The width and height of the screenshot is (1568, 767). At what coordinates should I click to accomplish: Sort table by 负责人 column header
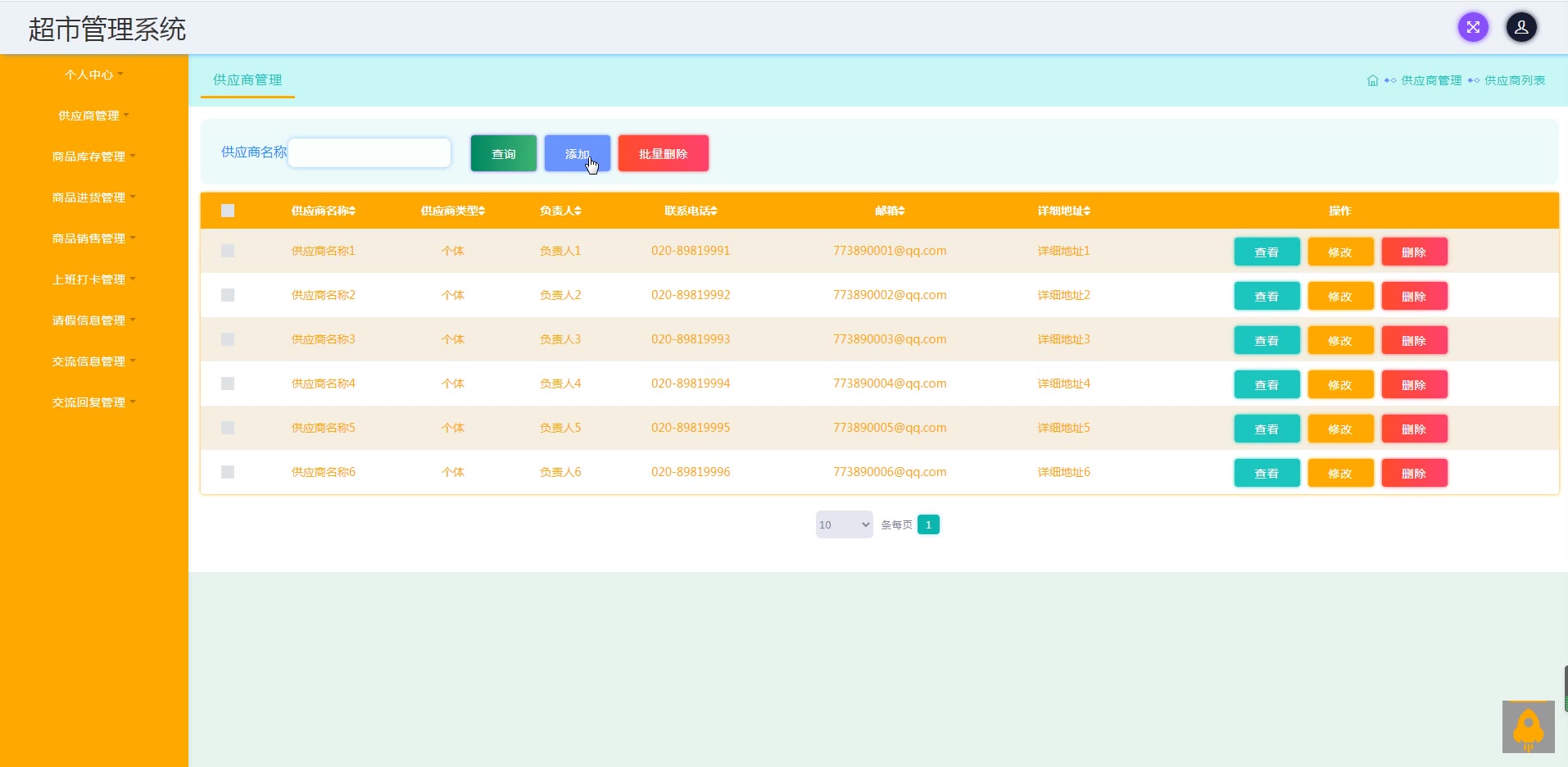point(560,211)
